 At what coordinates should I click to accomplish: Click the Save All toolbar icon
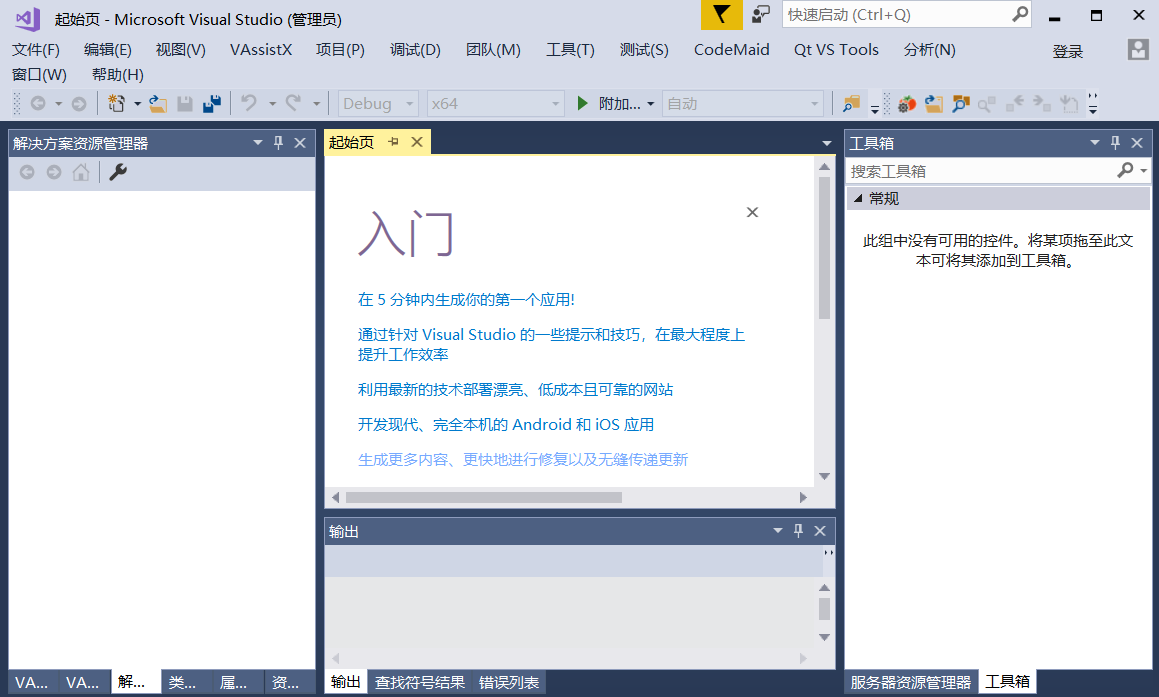coord(212,104)
